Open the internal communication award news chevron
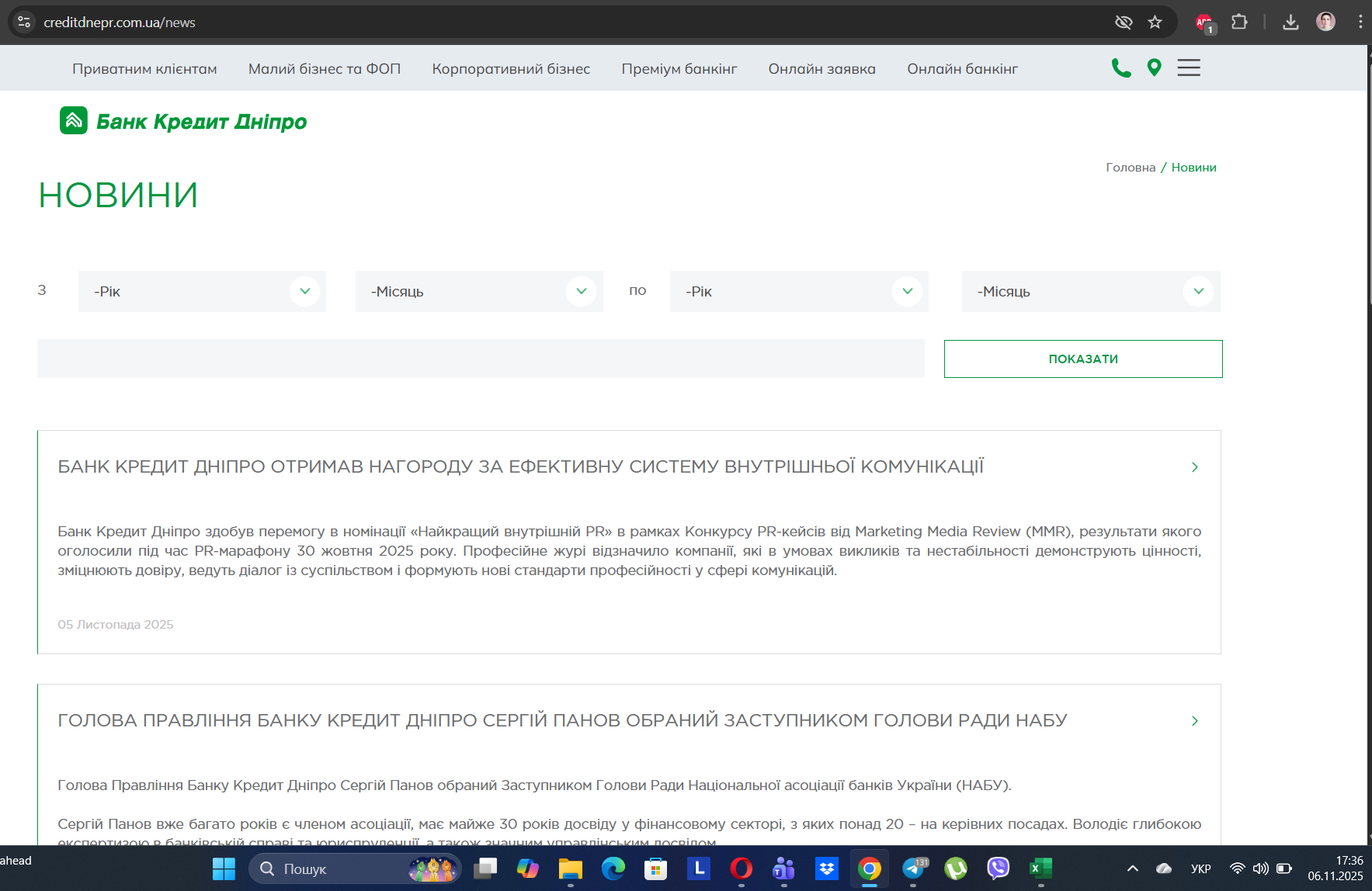1372x891 pixels. click(1195, 467)
